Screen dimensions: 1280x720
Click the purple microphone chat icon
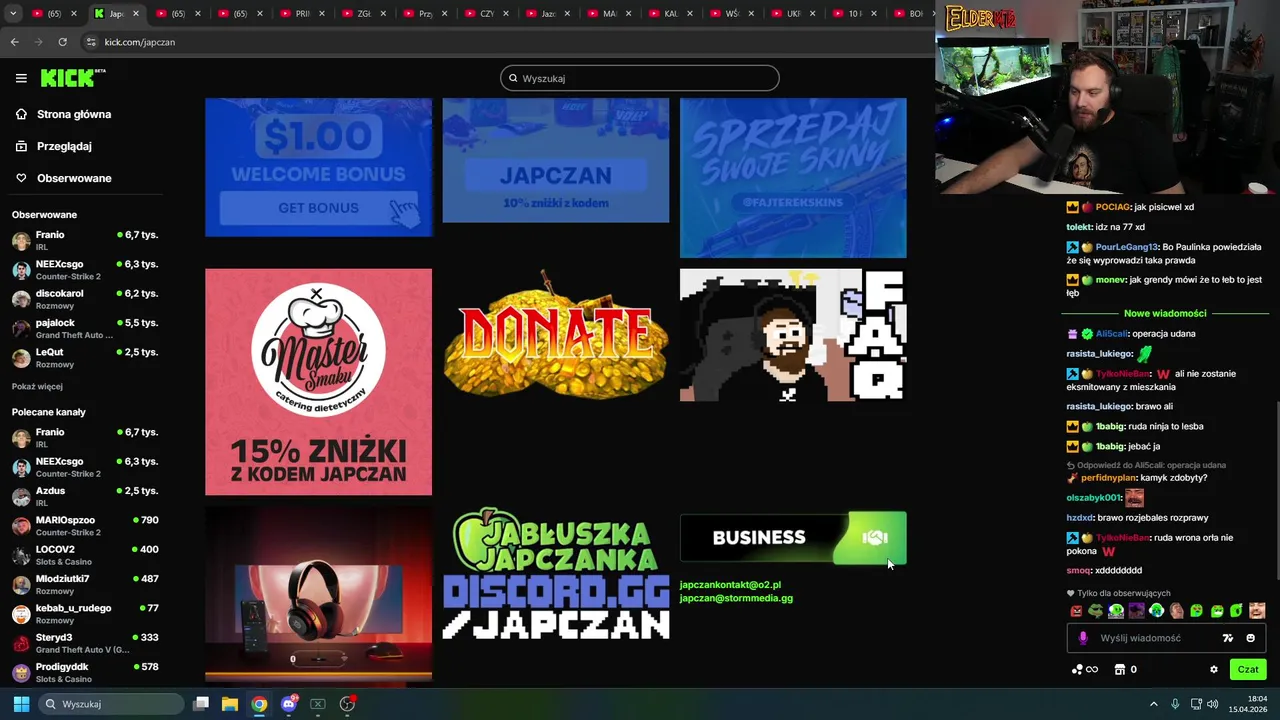[x=1083, y=638]
